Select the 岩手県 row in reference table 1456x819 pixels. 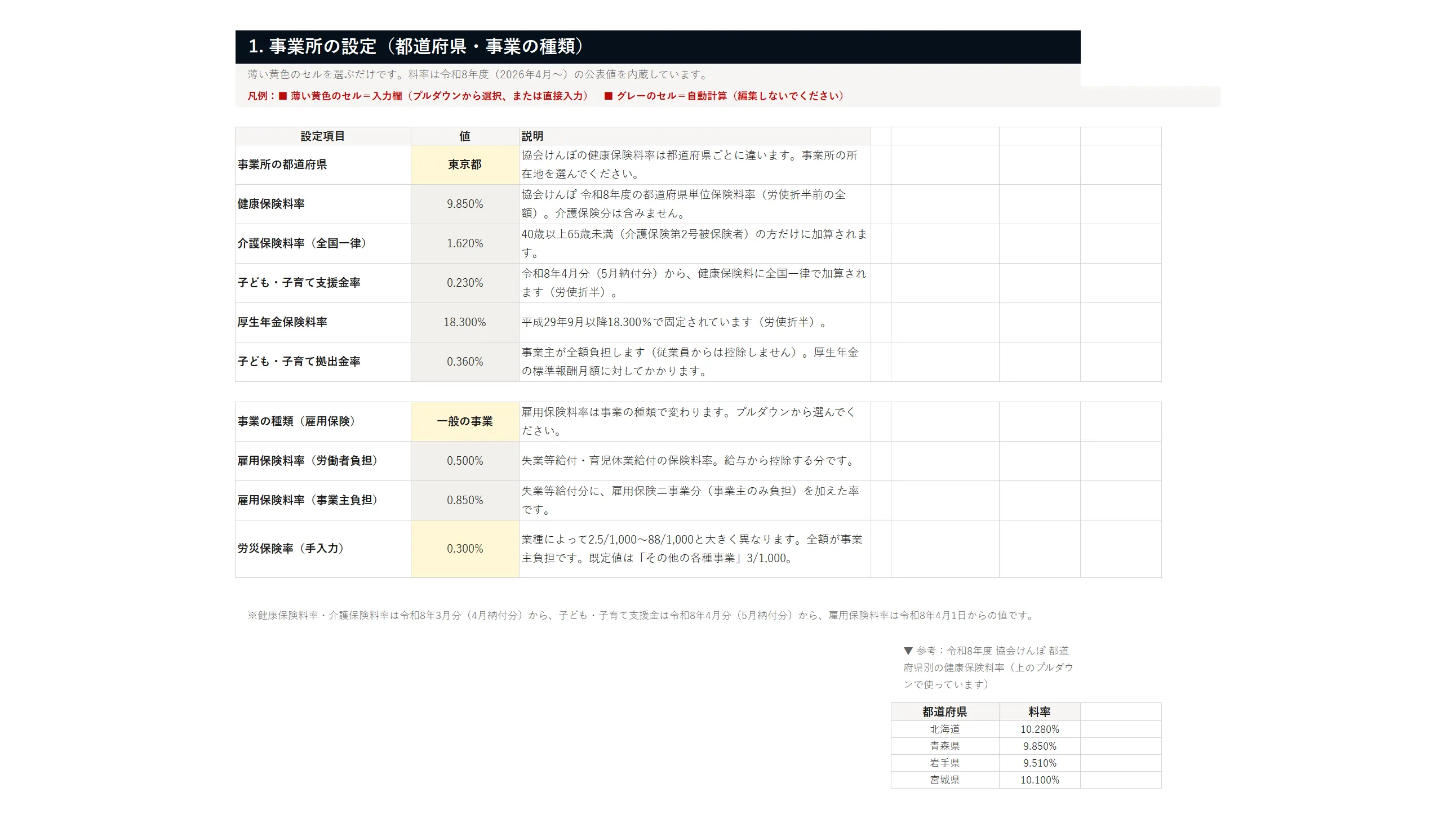(x=944, y=763)
